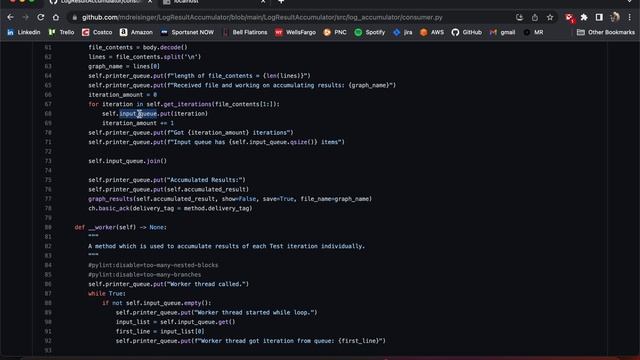Open the MR bookmark

(x=533, y=32)
